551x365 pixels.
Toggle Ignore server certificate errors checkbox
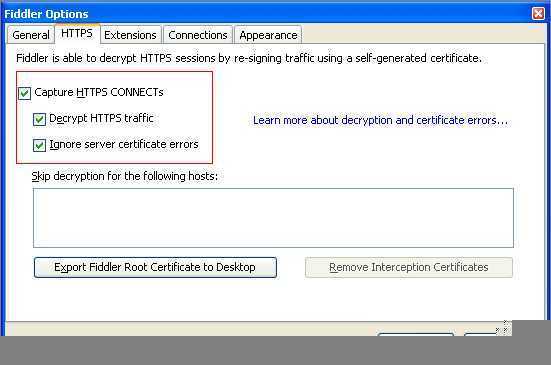(x=39, y=145)
